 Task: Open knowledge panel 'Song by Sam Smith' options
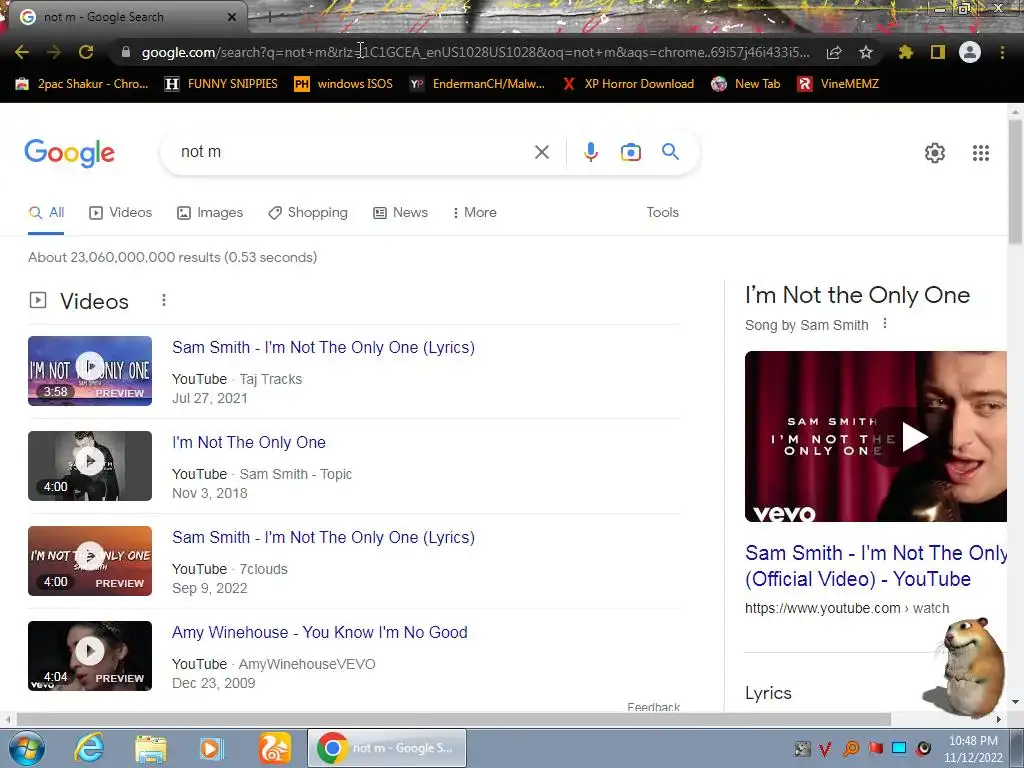coord(885,323)
